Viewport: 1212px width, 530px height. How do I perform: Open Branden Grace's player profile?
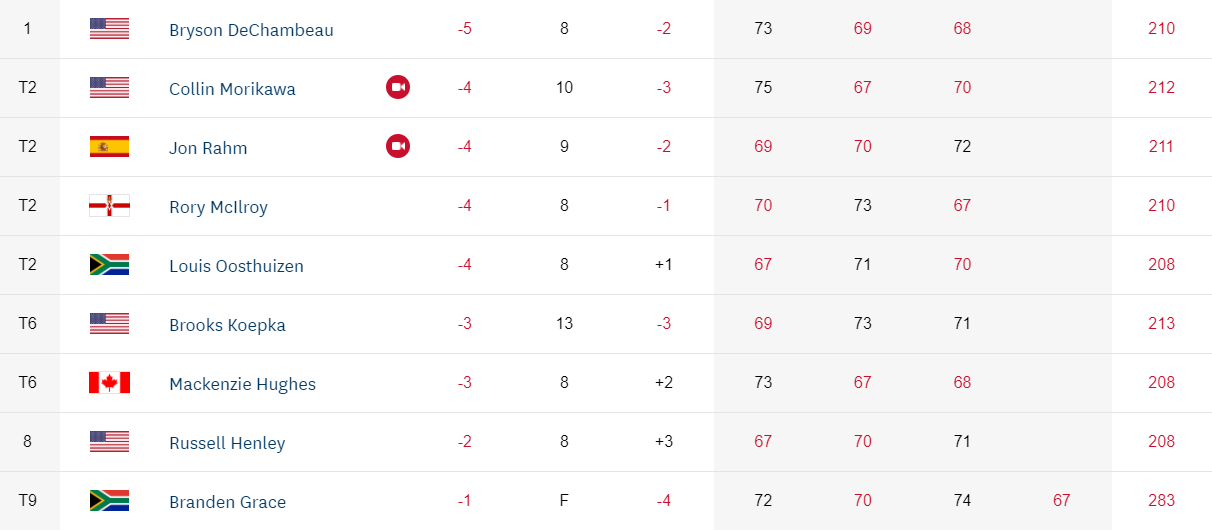(x=227, y=502)
